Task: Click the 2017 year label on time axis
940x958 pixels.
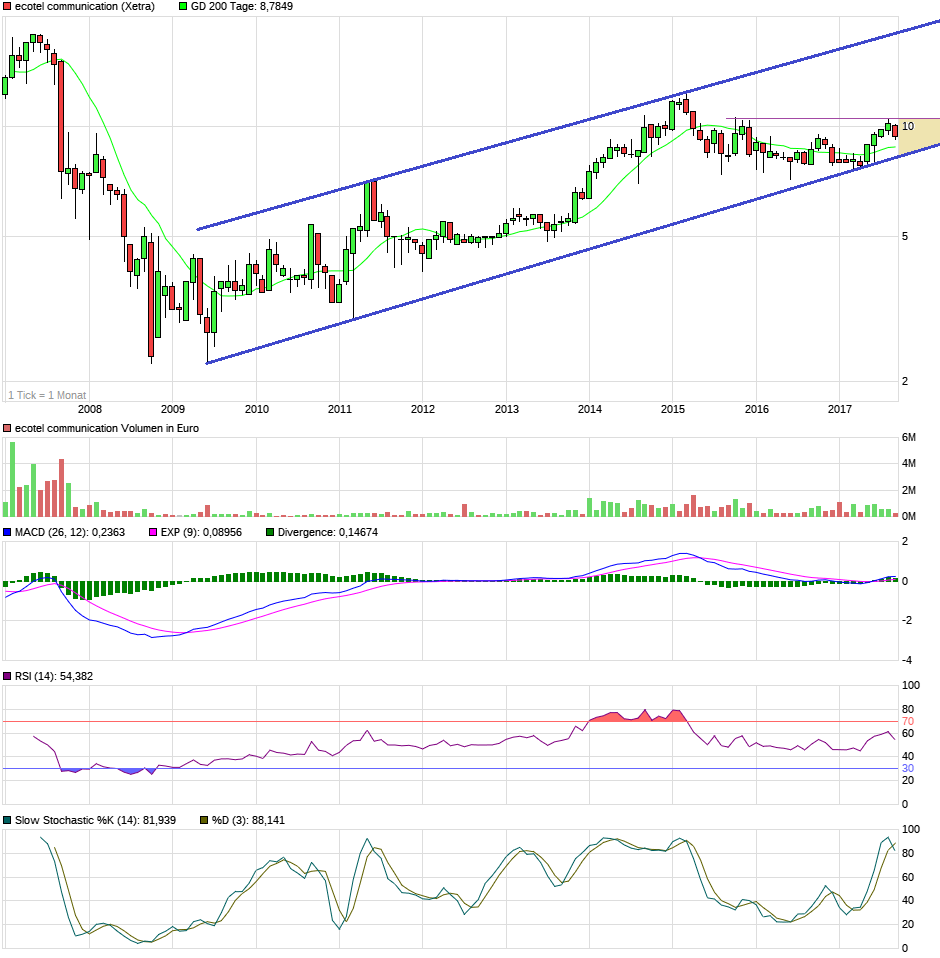Action: 839,409
